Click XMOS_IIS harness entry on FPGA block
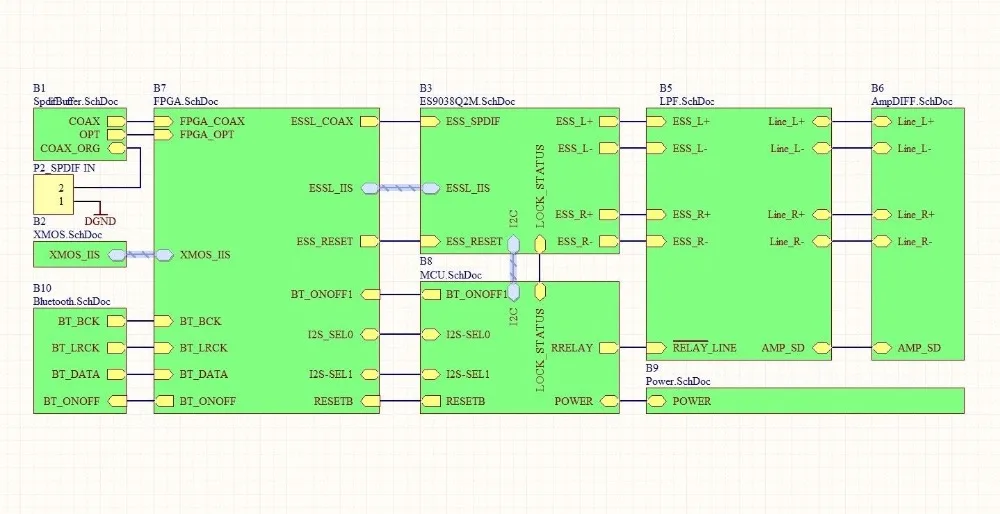Image resolution: width=1000 pixels, height=514 pixels. [164, 255]
